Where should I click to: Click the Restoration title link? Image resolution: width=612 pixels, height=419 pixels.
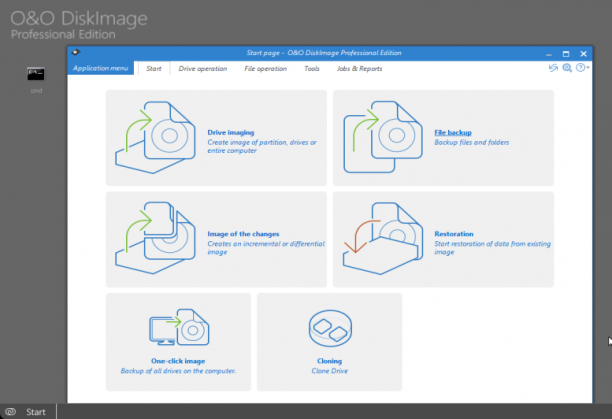tap(454, 234)
